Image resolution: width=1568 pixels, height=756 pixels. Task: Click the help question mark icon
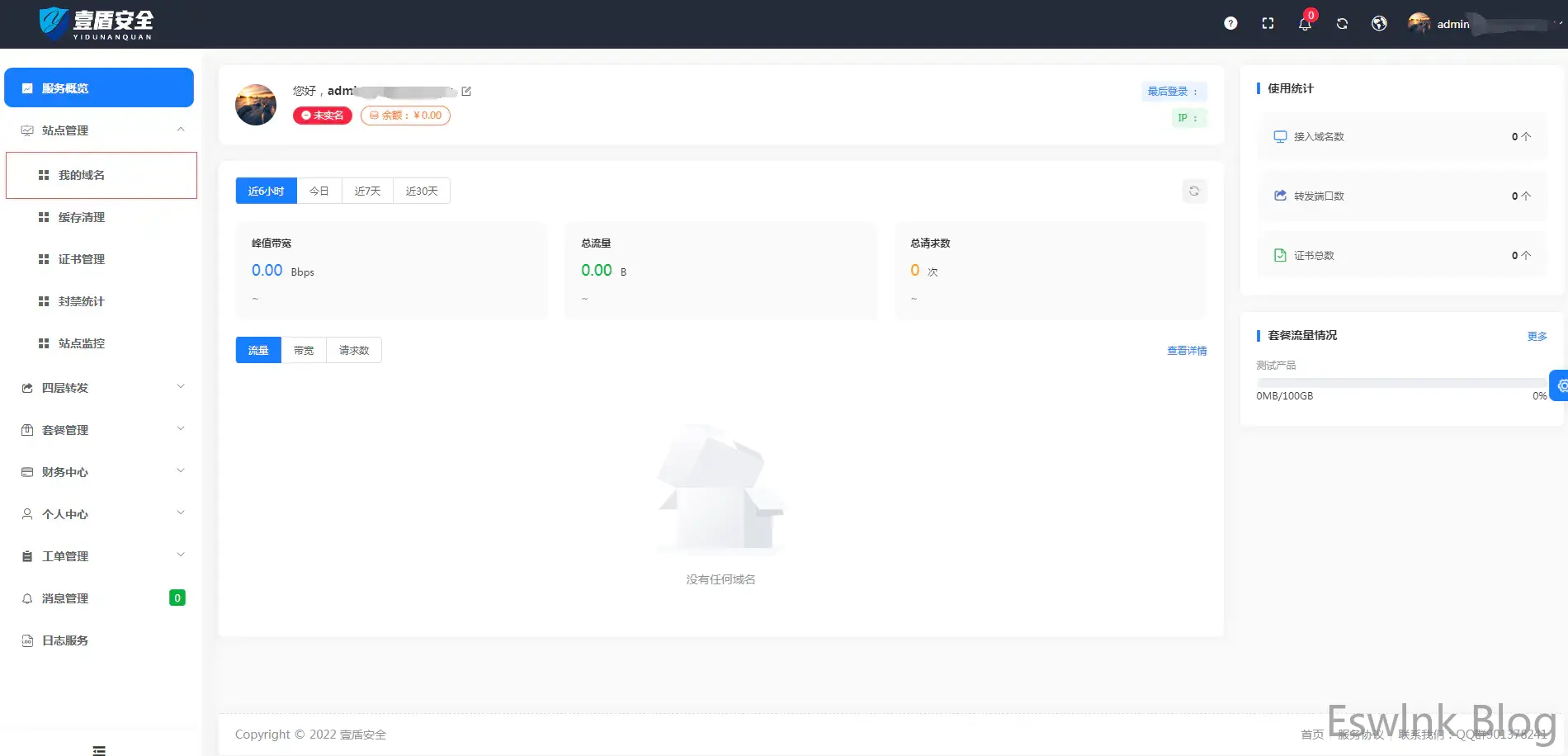(1230, 24)
